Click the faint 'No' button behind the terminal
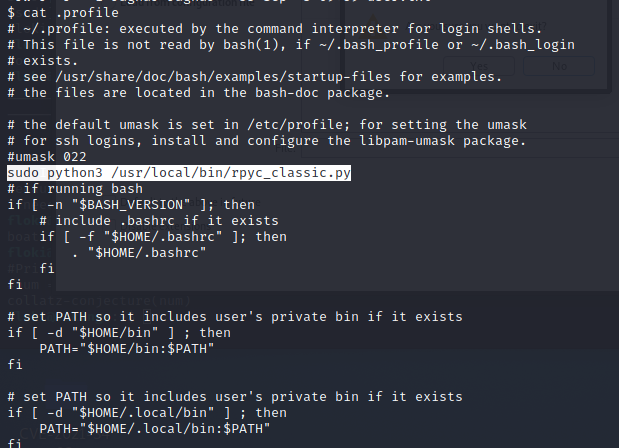This screenshot has width=619, height=448. pos(559,66)
